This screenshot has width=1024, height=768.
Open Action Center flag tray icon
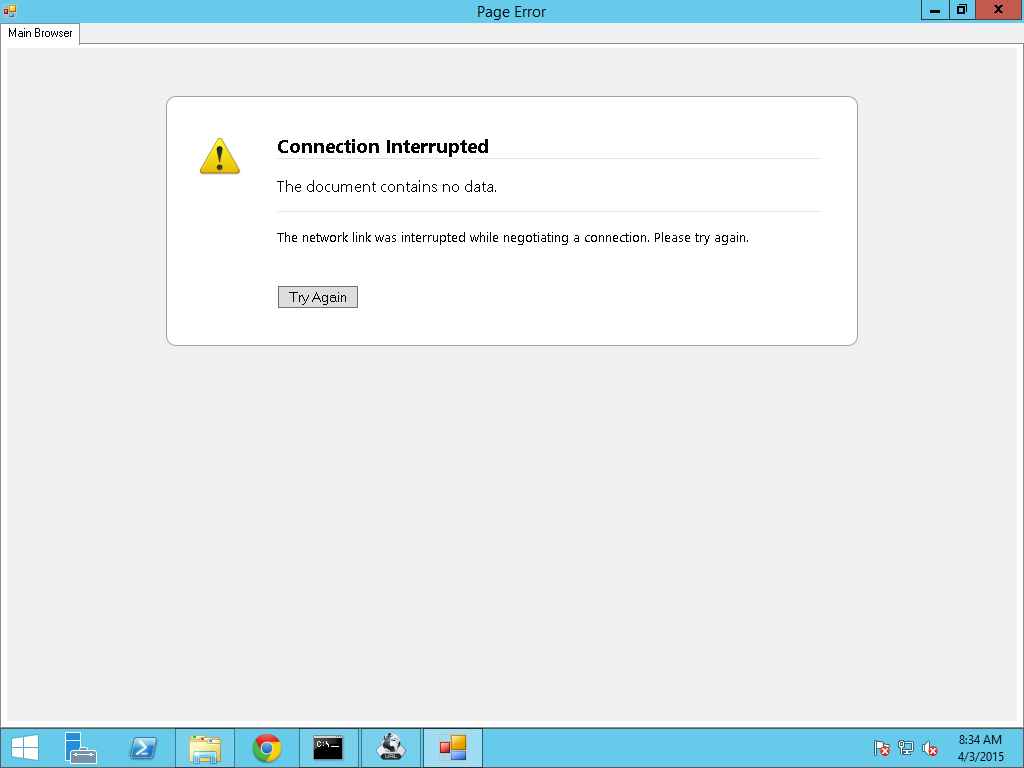881,748
